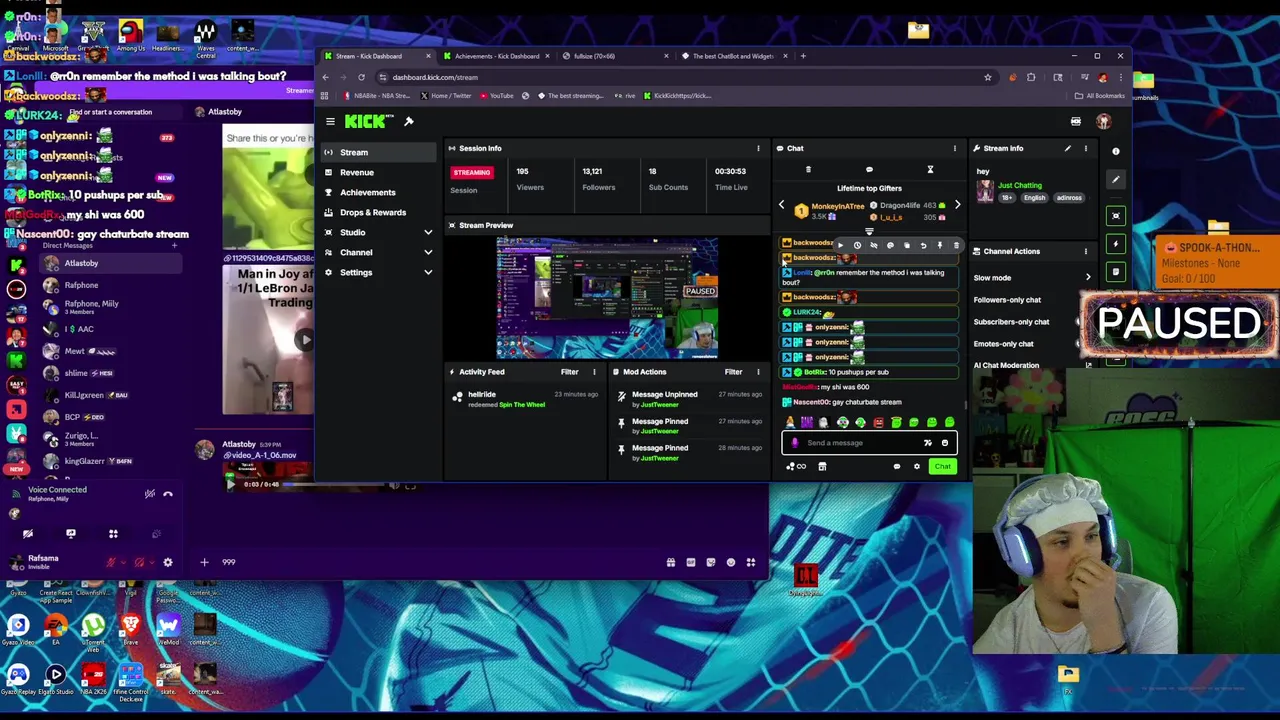Open Discord user settings gear icon

pos(168,563)
